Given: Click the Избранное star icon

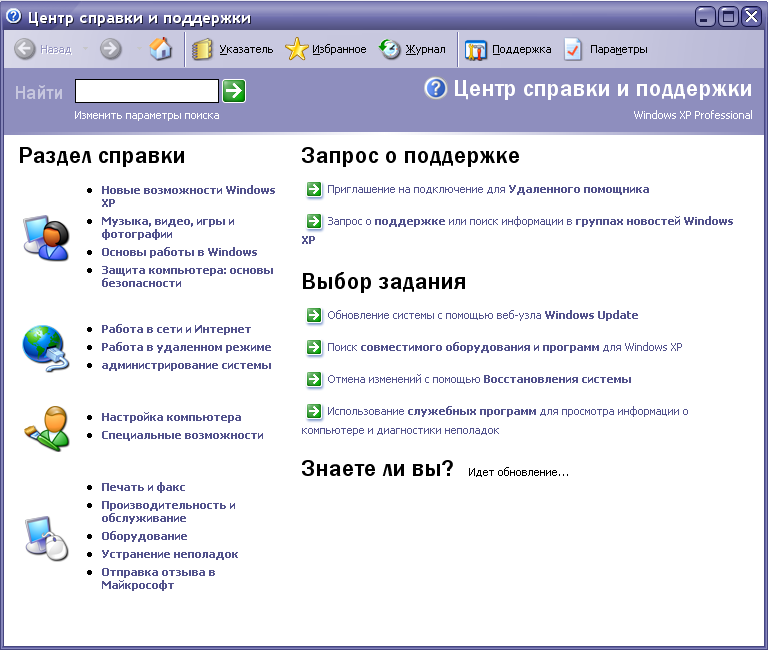Looking at the screenshot, I should [x=296, y=49].
